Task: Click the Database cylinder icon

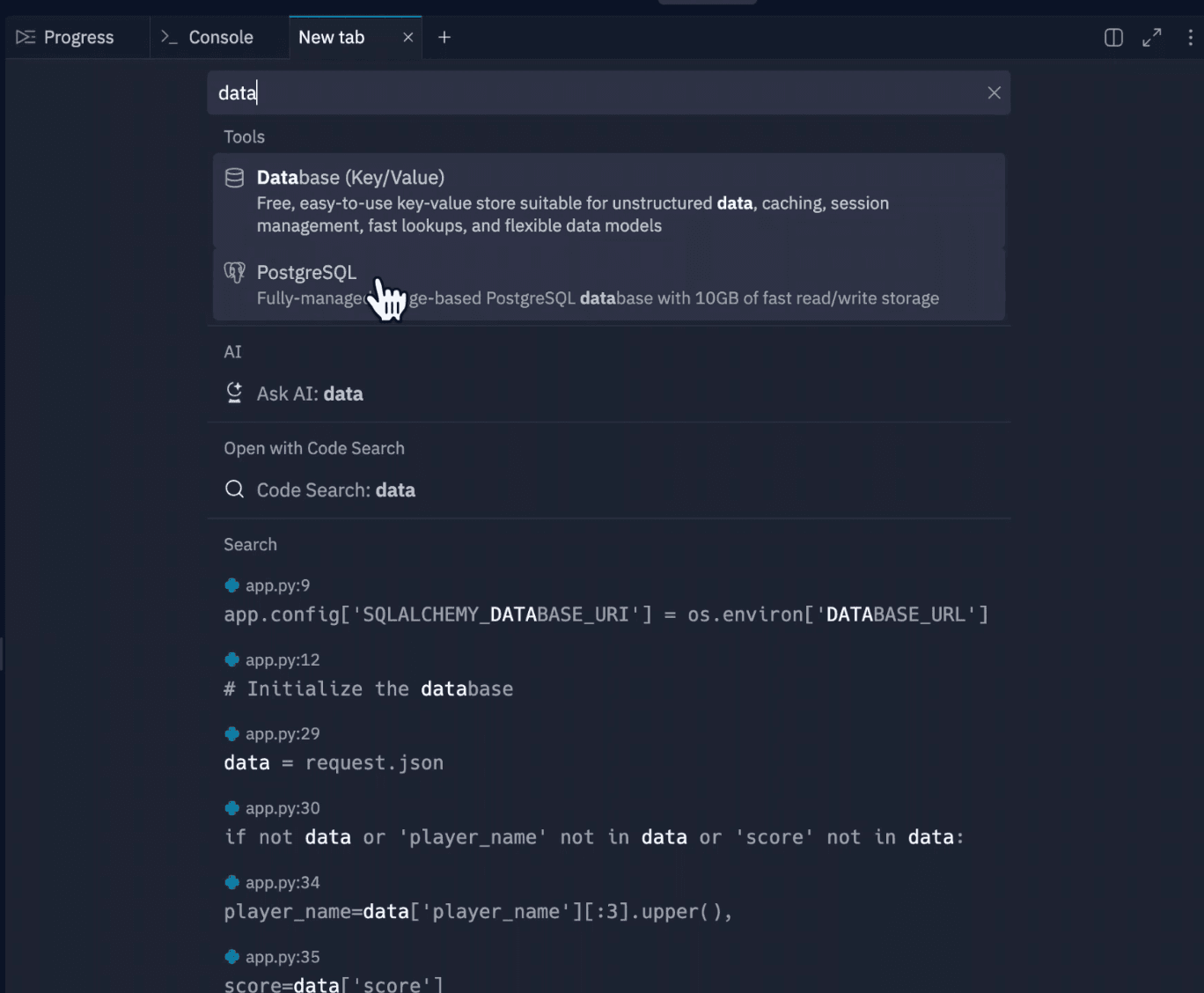Action: coord(234,178)
